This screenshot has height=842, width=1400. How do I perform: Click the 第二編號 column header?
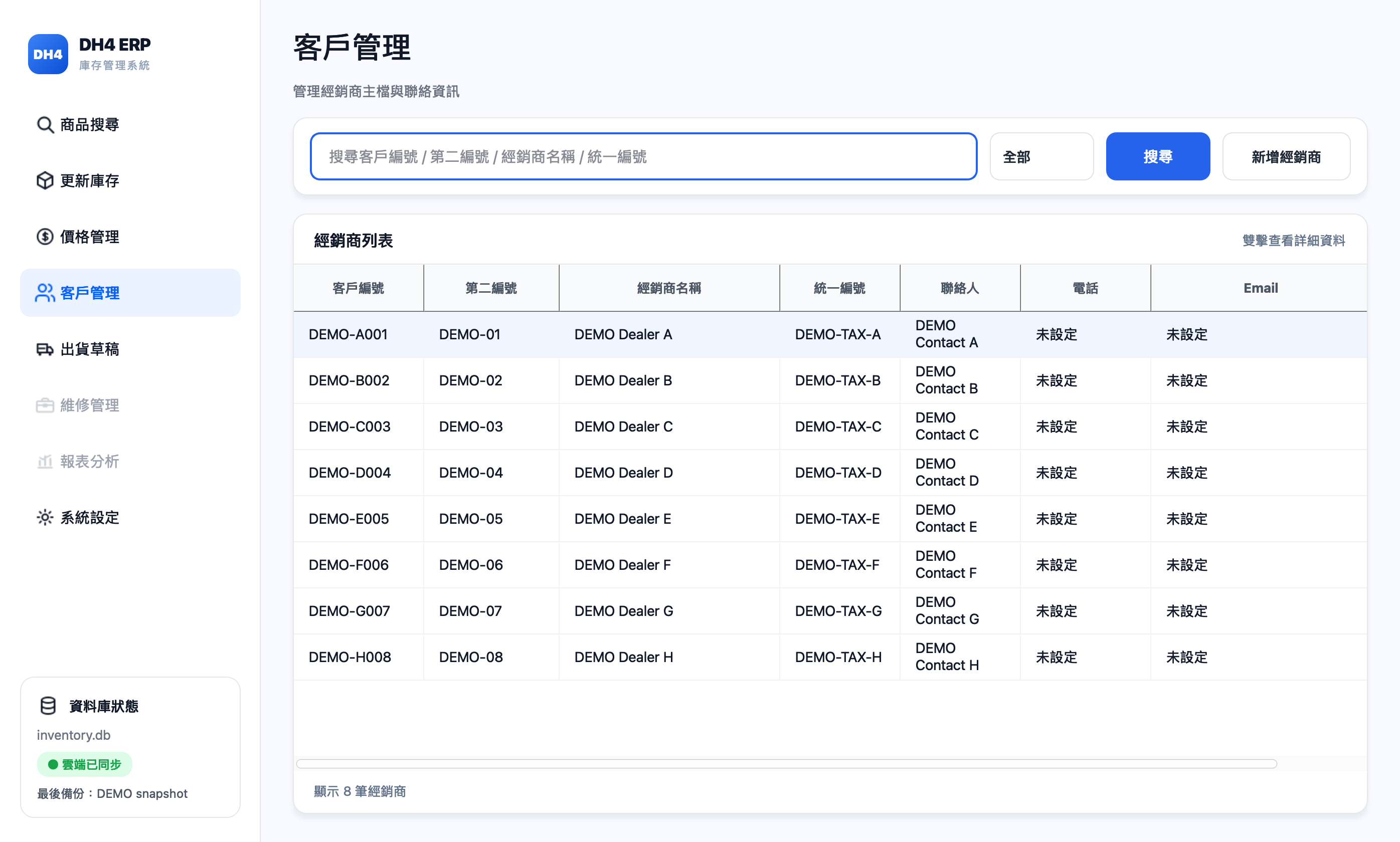click(x=491, y=288)
